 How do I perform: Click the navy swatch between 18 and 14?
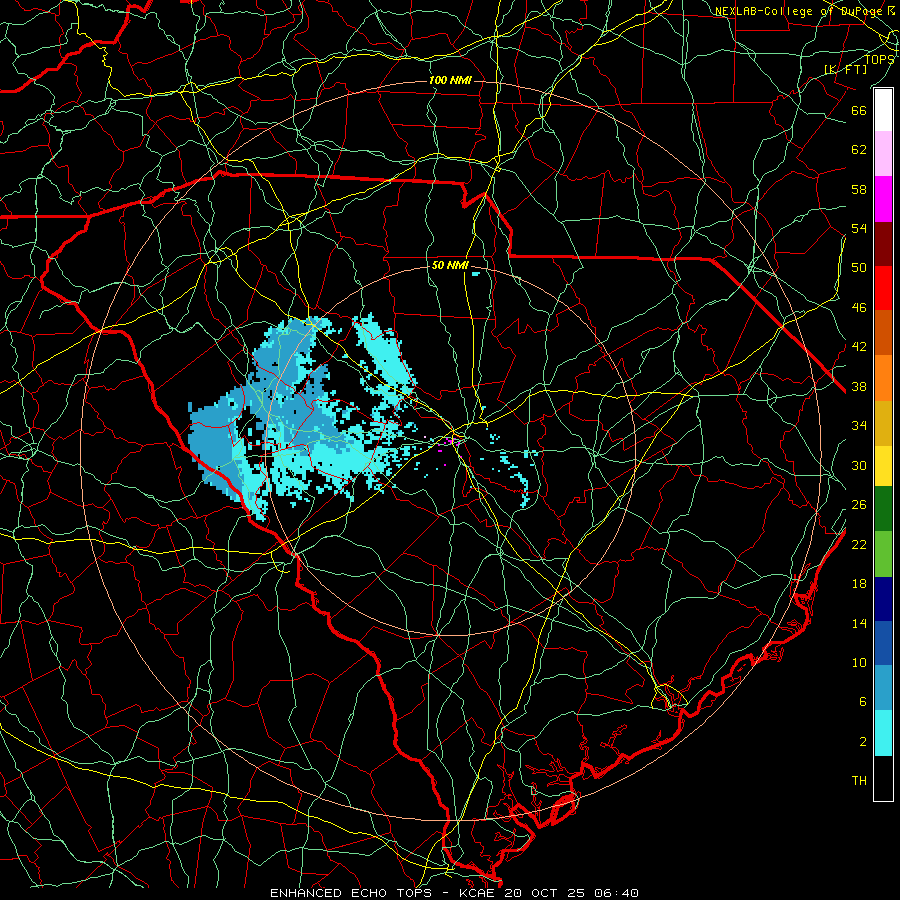[x=883, y=599]
